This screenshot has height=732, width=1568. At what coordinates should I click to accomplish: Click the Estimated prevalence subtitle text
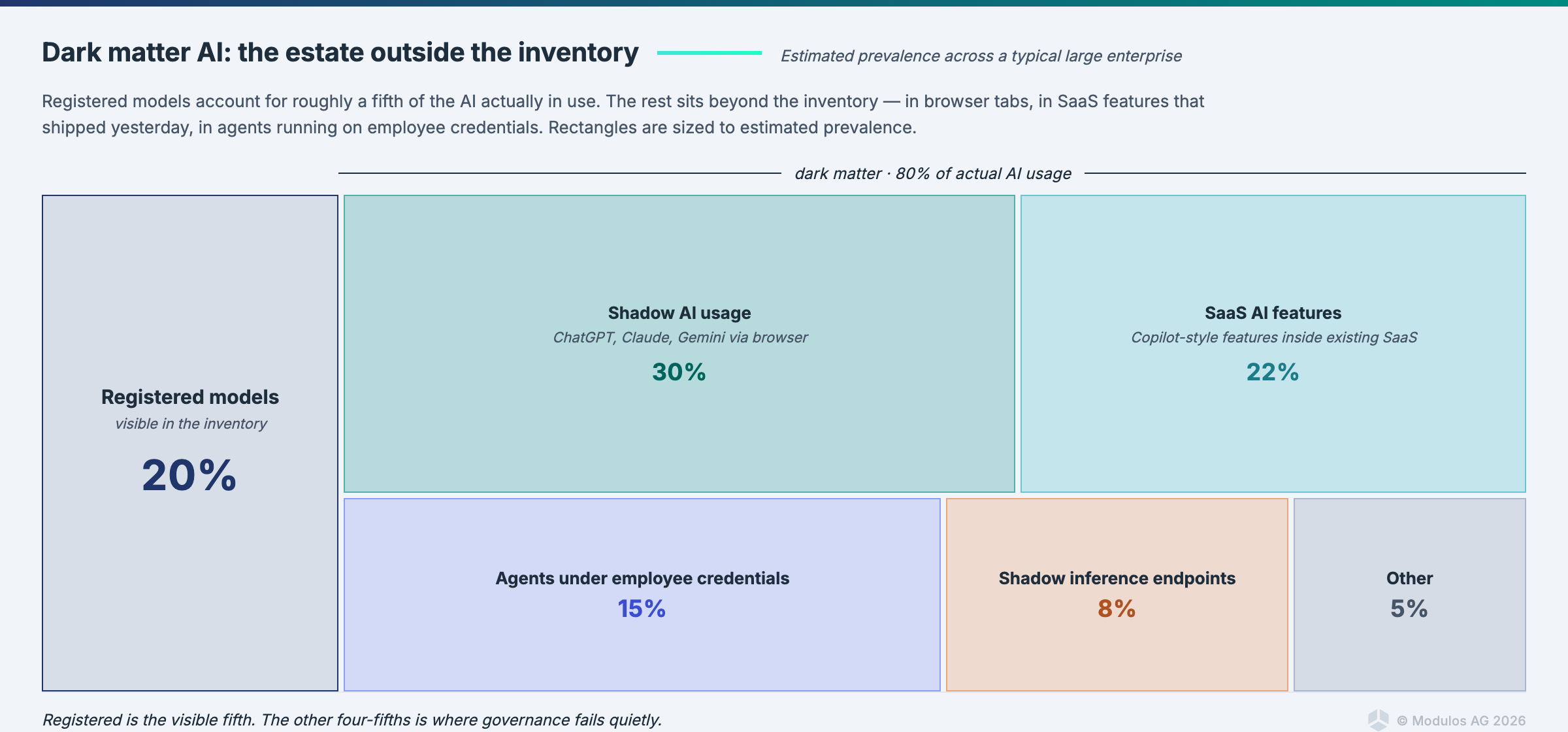click(x=981, y=56)
